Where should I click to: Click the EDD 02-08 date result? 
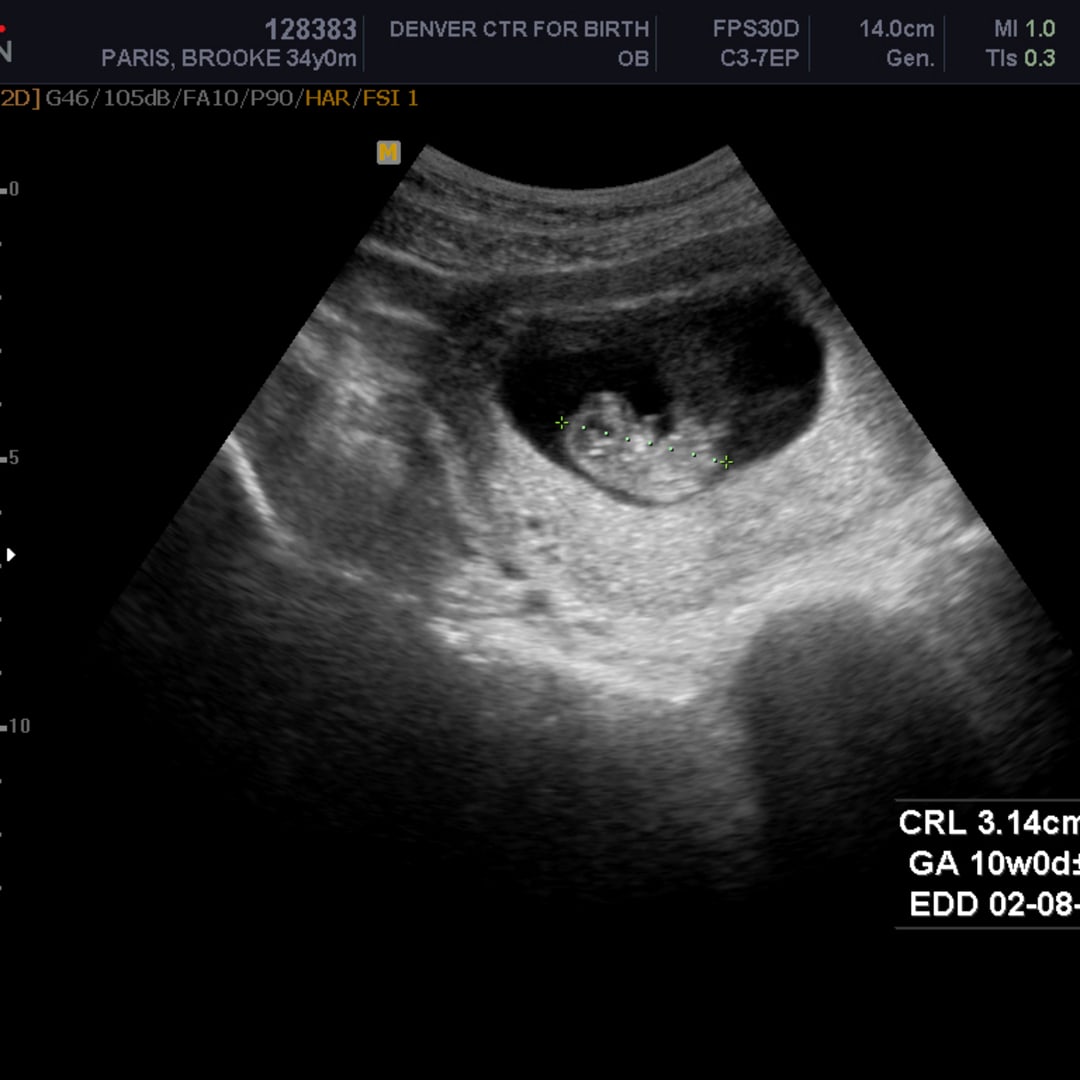tap(995, 904)
